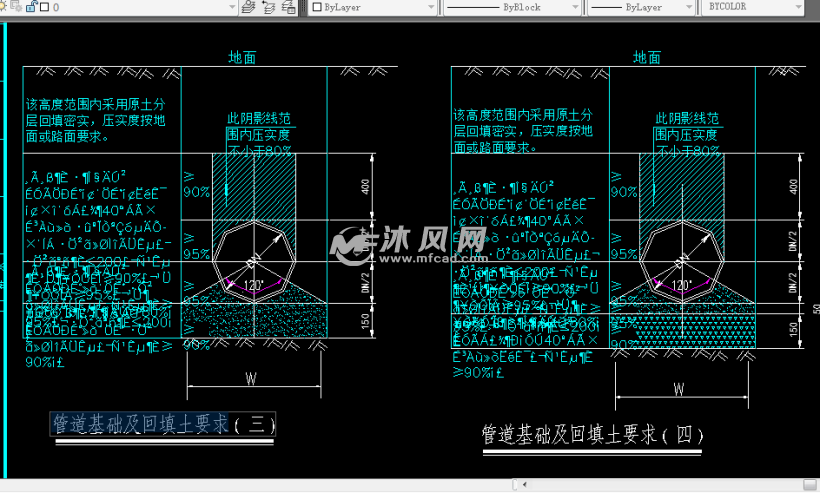Select the W dimension in right drawing
This screenshot has height=493, width=820.
[678, 389]
